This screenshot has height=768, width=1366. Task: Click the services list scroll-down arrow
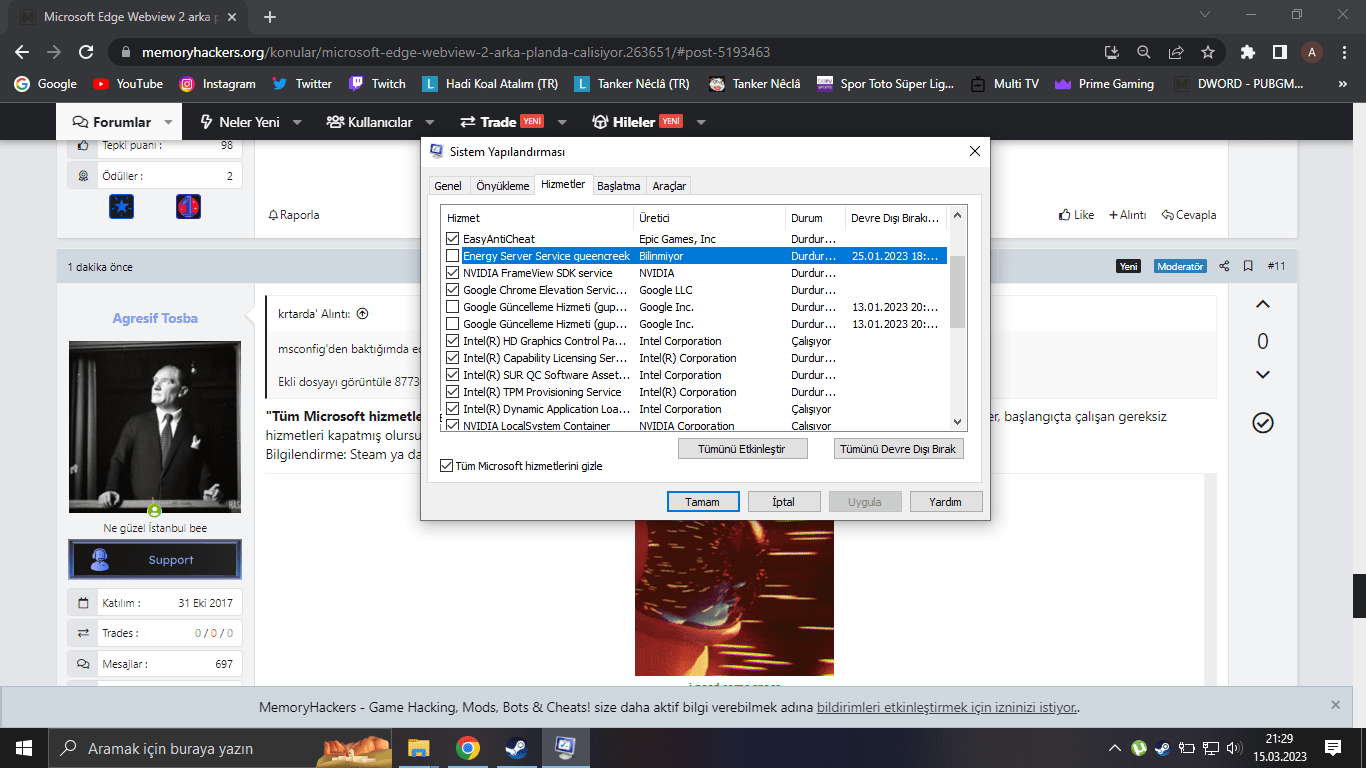(x=957, y=422)
